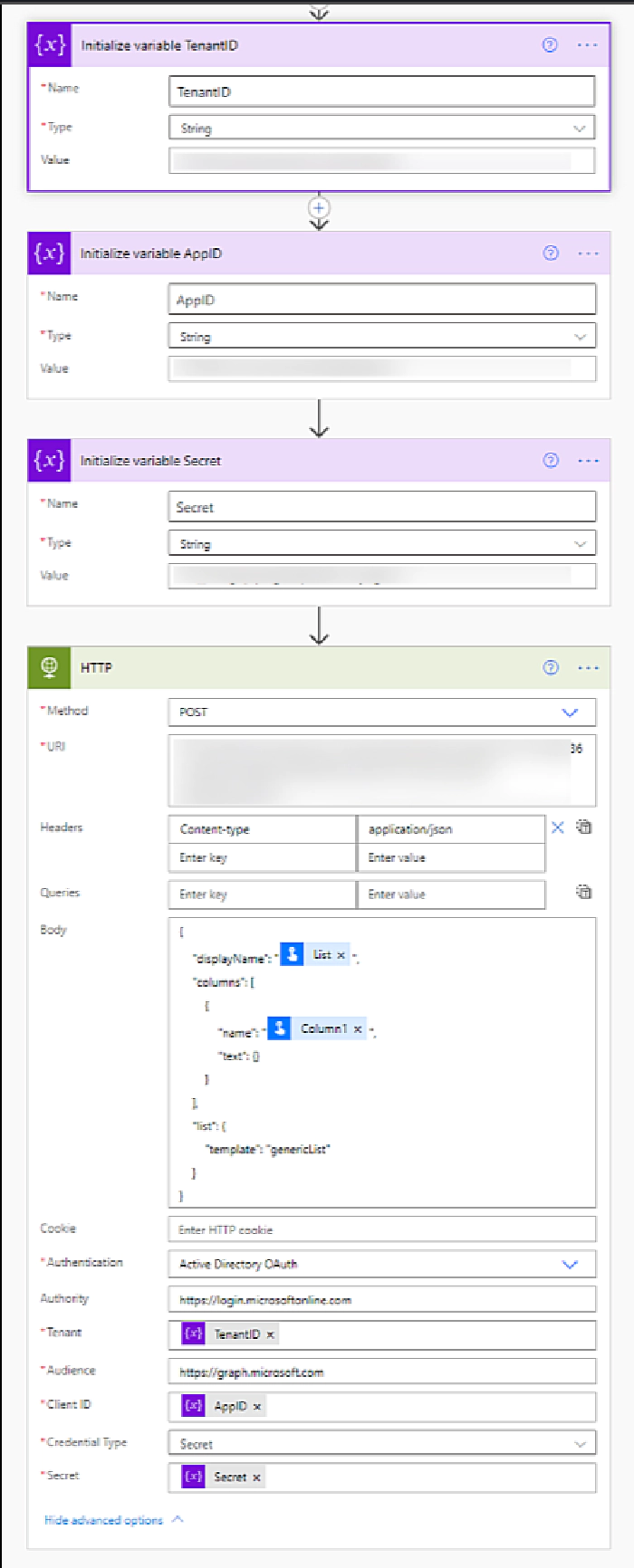Remove the List token from Body

(341, 955)
